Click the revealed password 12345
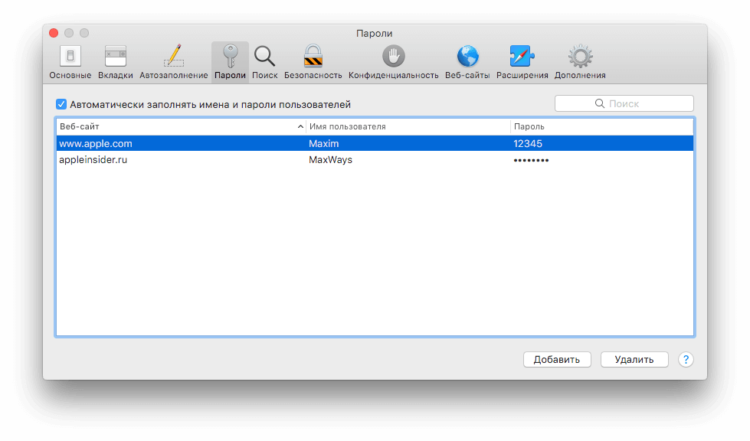 point(528,143)
